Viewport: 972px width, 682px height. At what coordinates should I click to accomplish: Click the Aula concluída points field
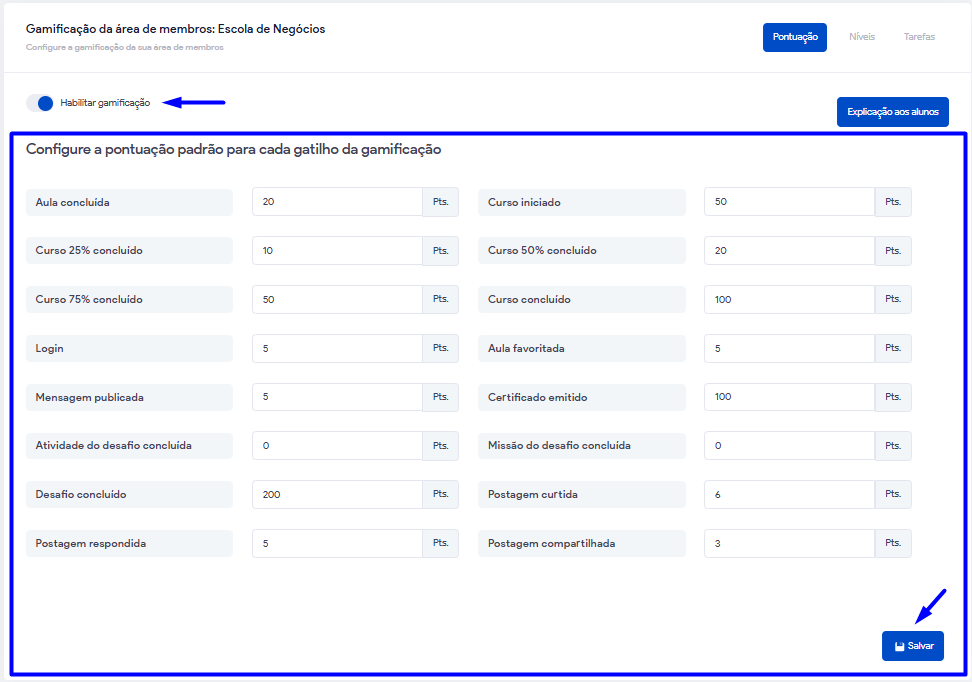337,202
